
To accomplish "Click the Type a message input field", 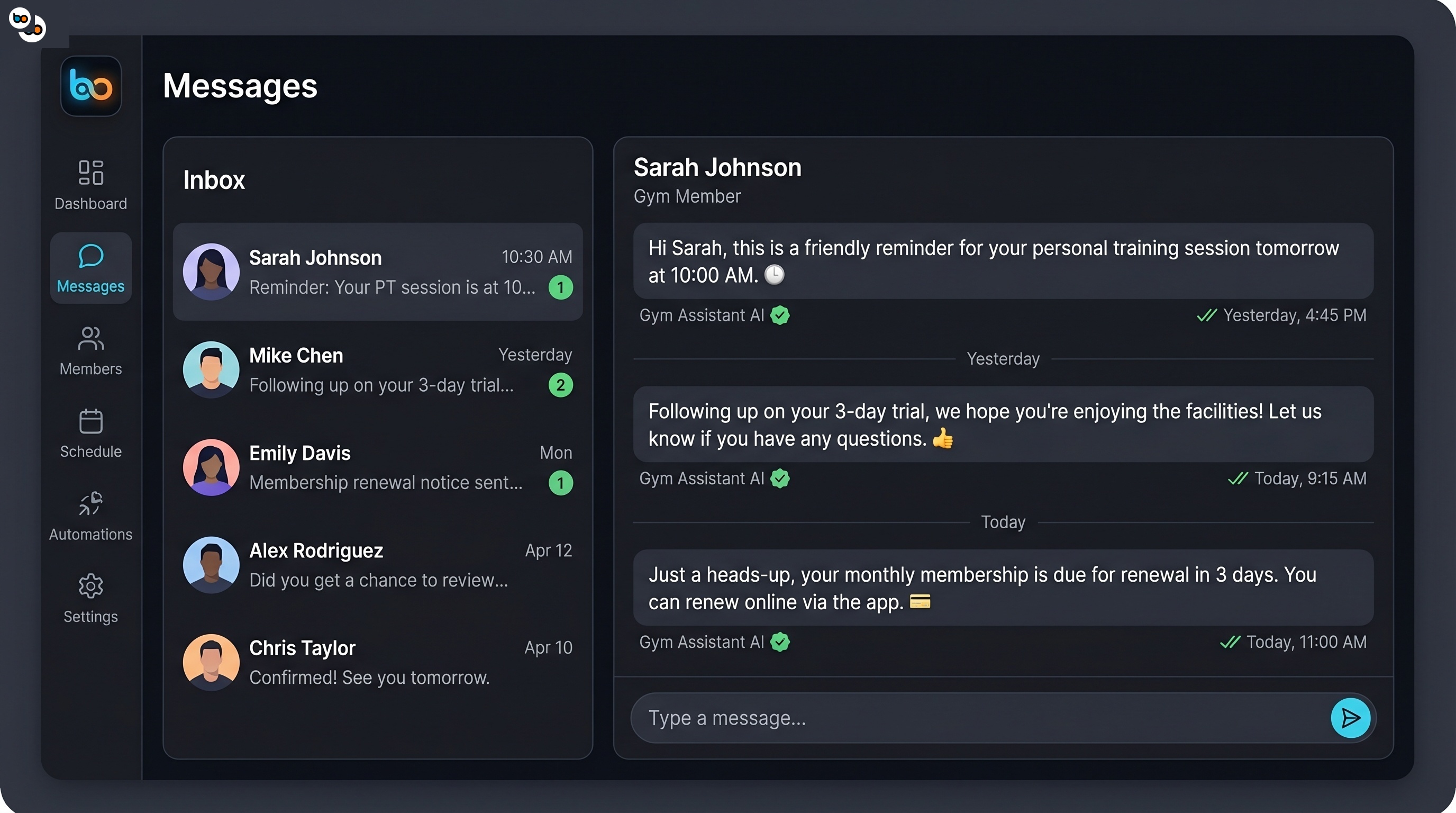I will pos(961,717).
